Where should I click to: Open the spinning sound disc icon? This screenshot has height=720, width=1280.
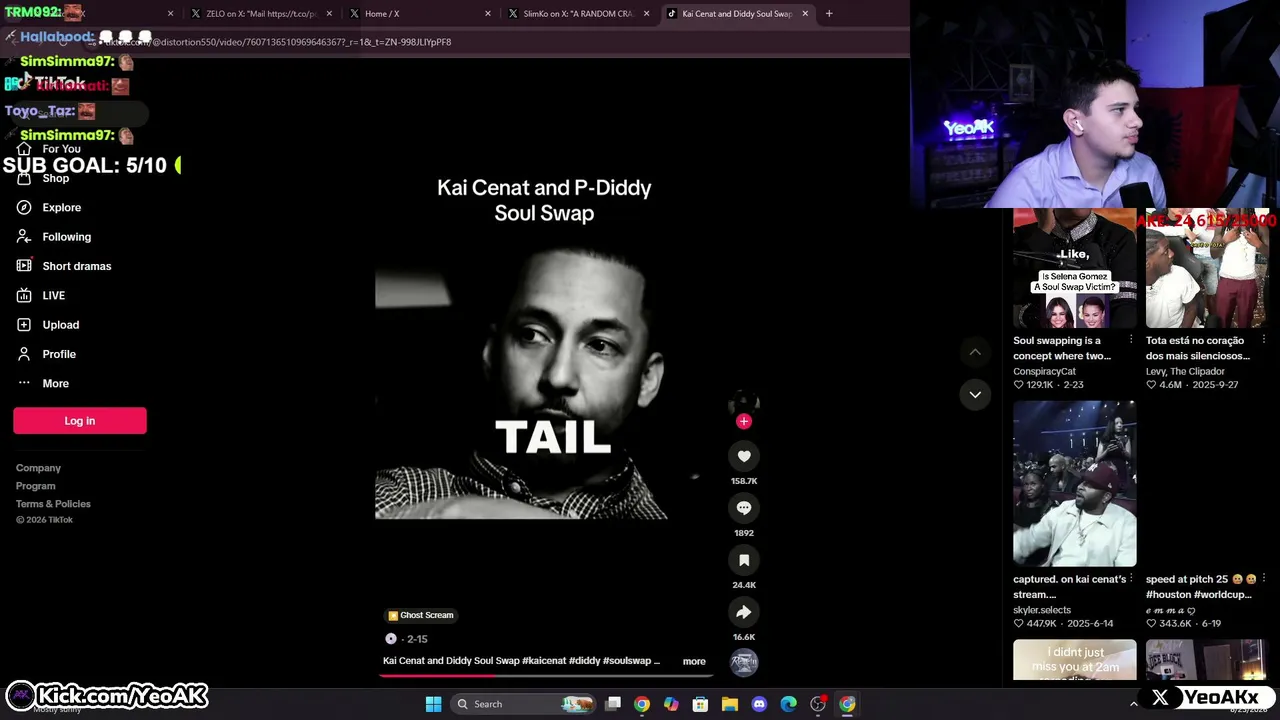(x=744, y=661)
